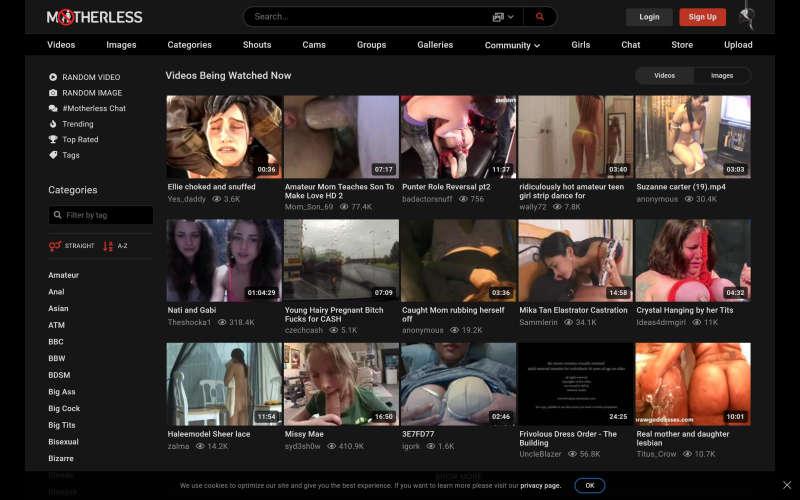800x500 pixels.
Task: Accept cookies with the OK button
Action: (589, 485)
